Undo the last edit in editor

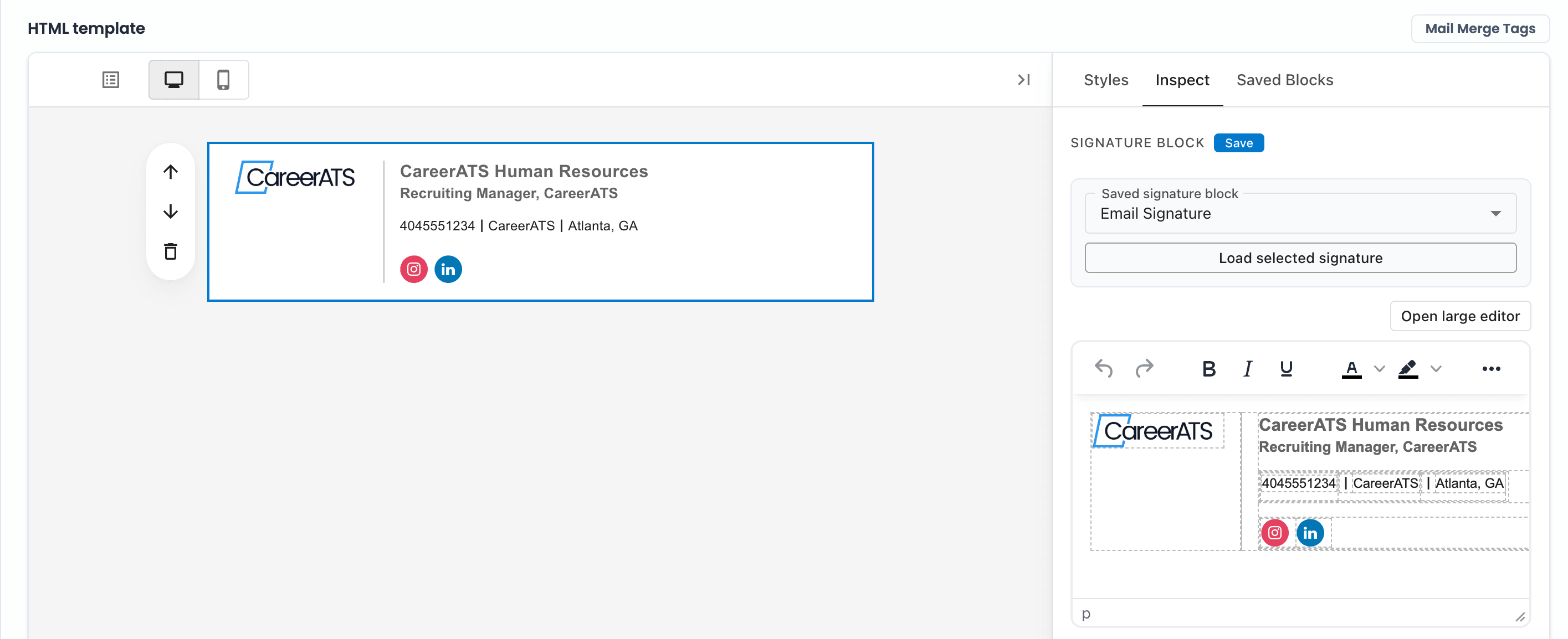click(x=1104, y=368)
